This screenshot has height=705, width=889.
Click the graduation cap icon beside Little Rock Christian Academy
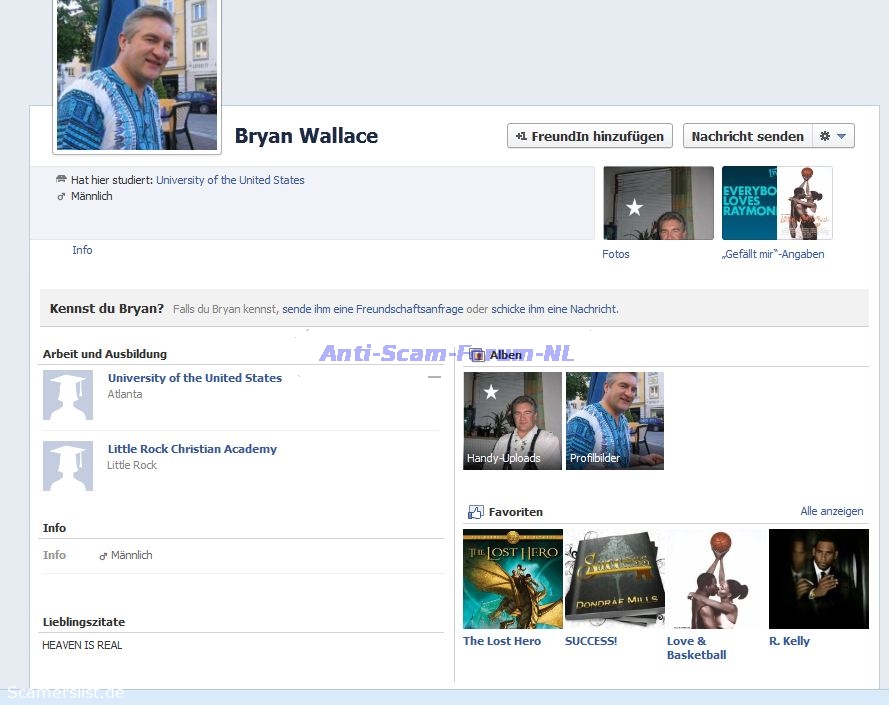click(68, 466)
